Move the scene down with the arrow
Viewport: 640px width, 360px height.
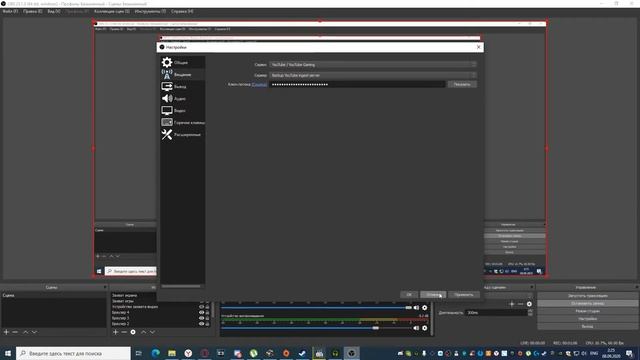[x=34, y=332]
